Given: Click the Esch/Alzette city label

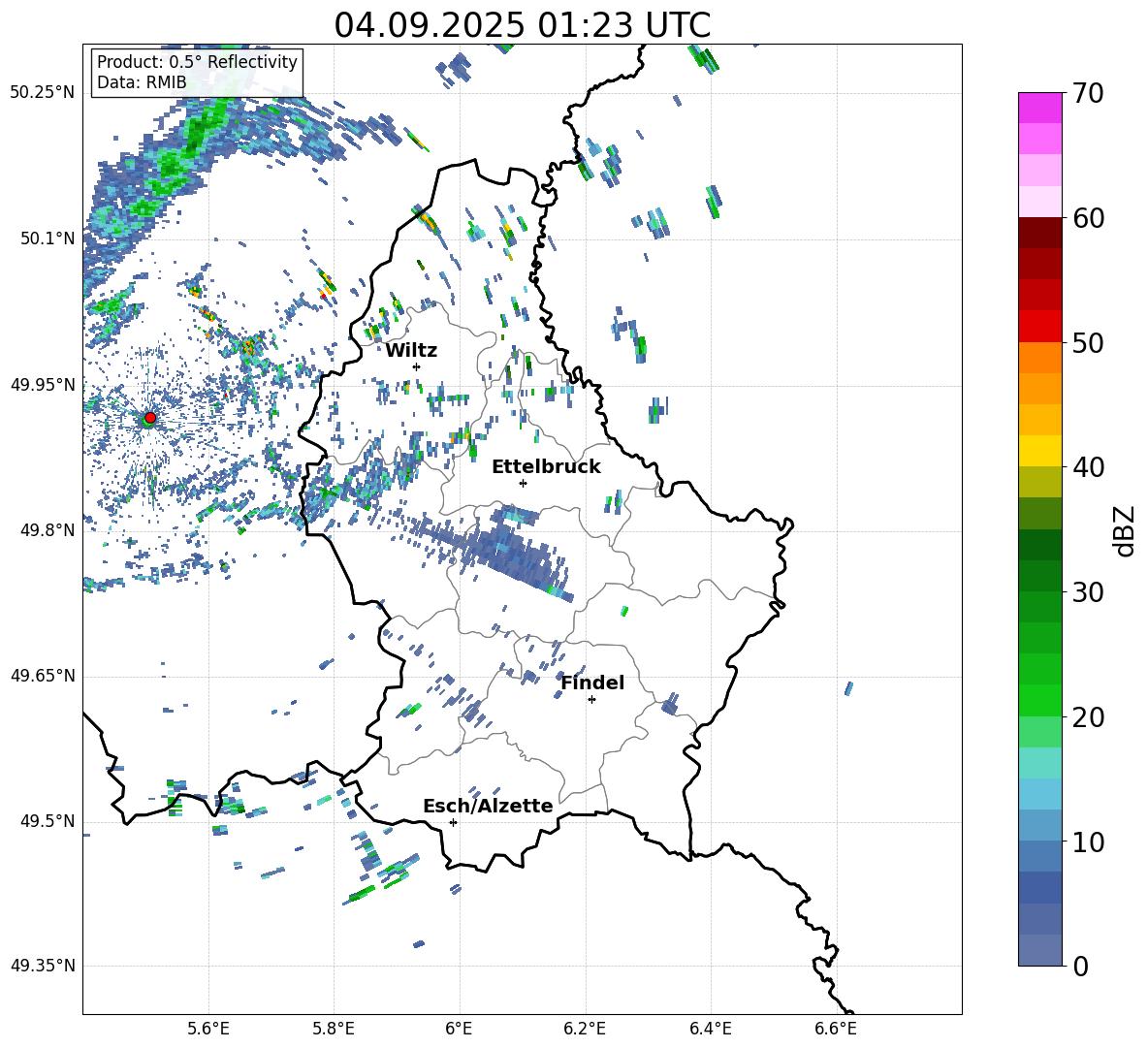Looking at the screenshot, I should [x=488, y=806].
